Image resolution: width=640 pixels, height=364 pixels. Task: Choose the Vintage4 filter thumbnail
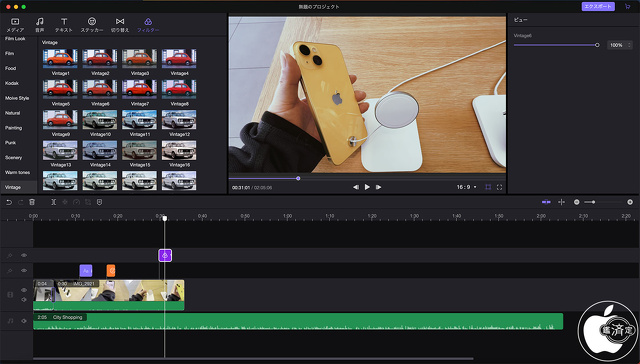pyautogui.click(x=179, y=58)
